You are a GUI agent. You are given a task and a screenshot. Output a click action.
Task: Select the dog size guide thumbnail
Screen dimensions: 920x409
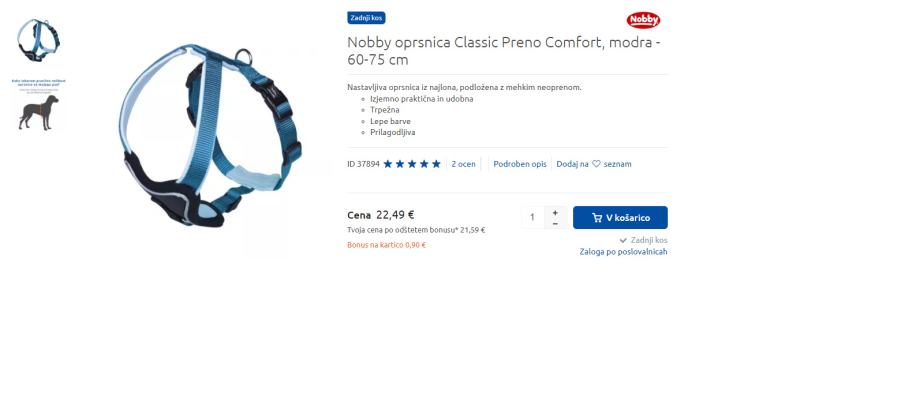pos(38,104)
